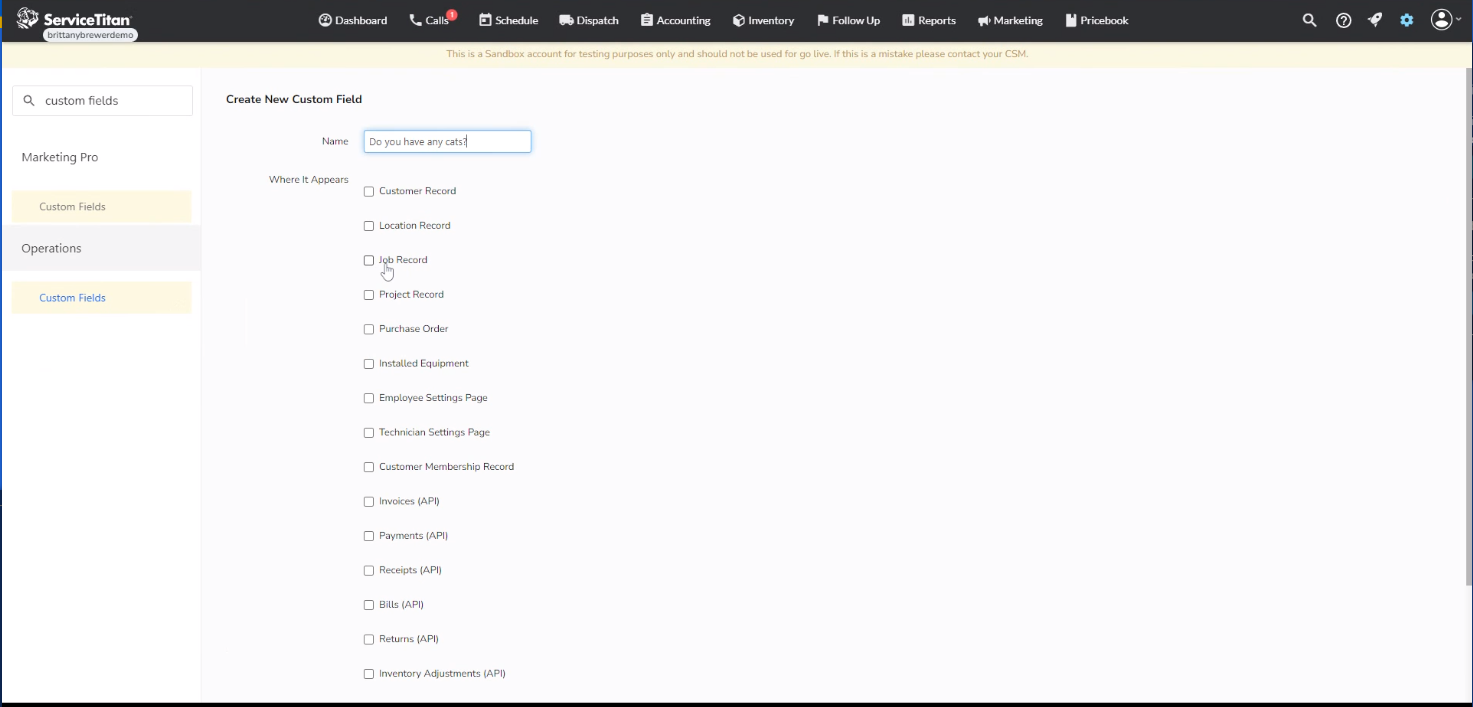Open the Dashboard menu
The image size is (1473, 707).
tap(353, 20)
